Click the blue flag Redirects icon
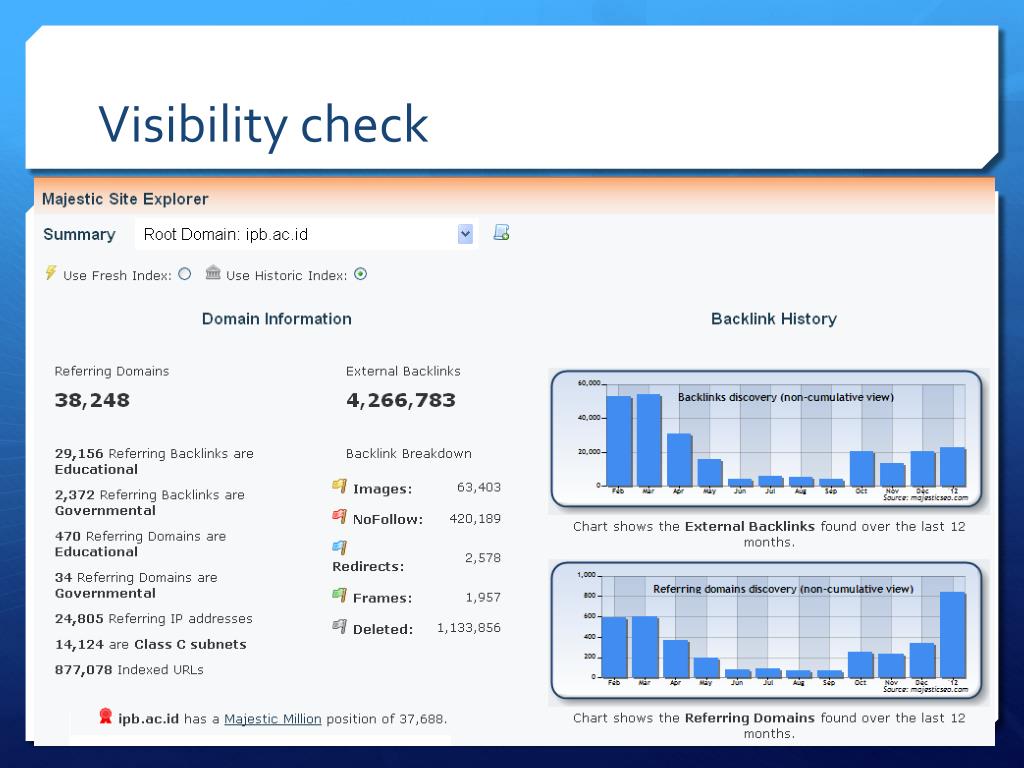The width and height of the screenshot is (1024, 768). (339, 547)
